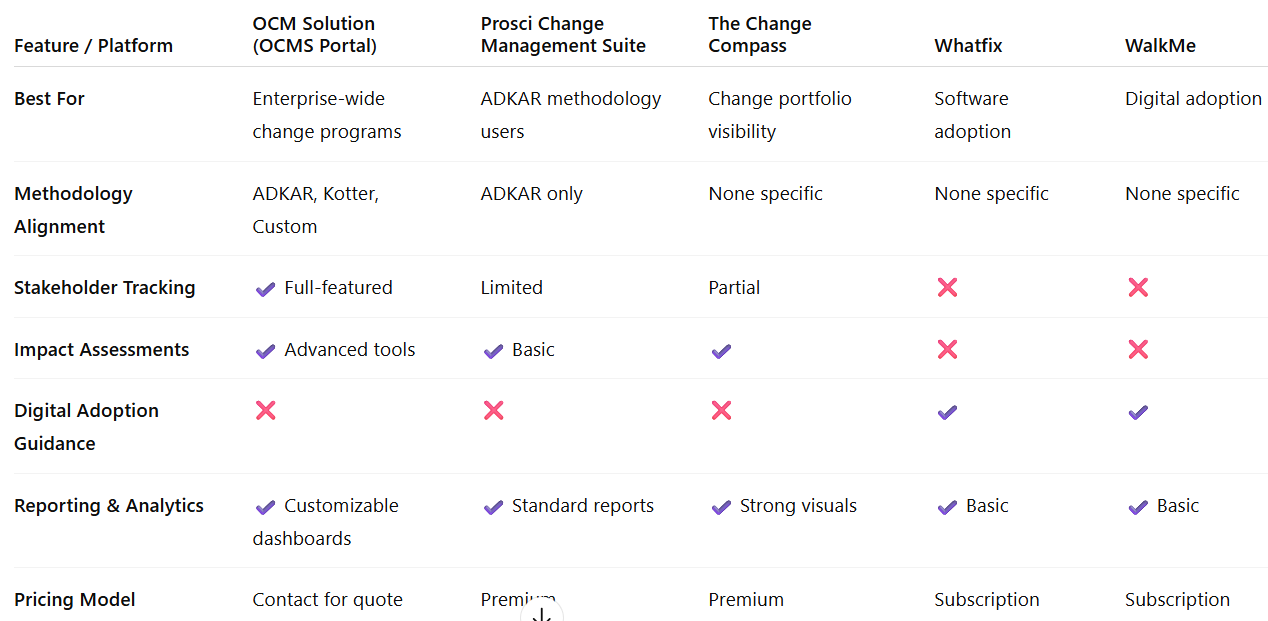This screenshot has width=1268, height=621.
Task: Click the Whatfix Digital Adoption Guidance checkmark
Action: tap(947, 412)
